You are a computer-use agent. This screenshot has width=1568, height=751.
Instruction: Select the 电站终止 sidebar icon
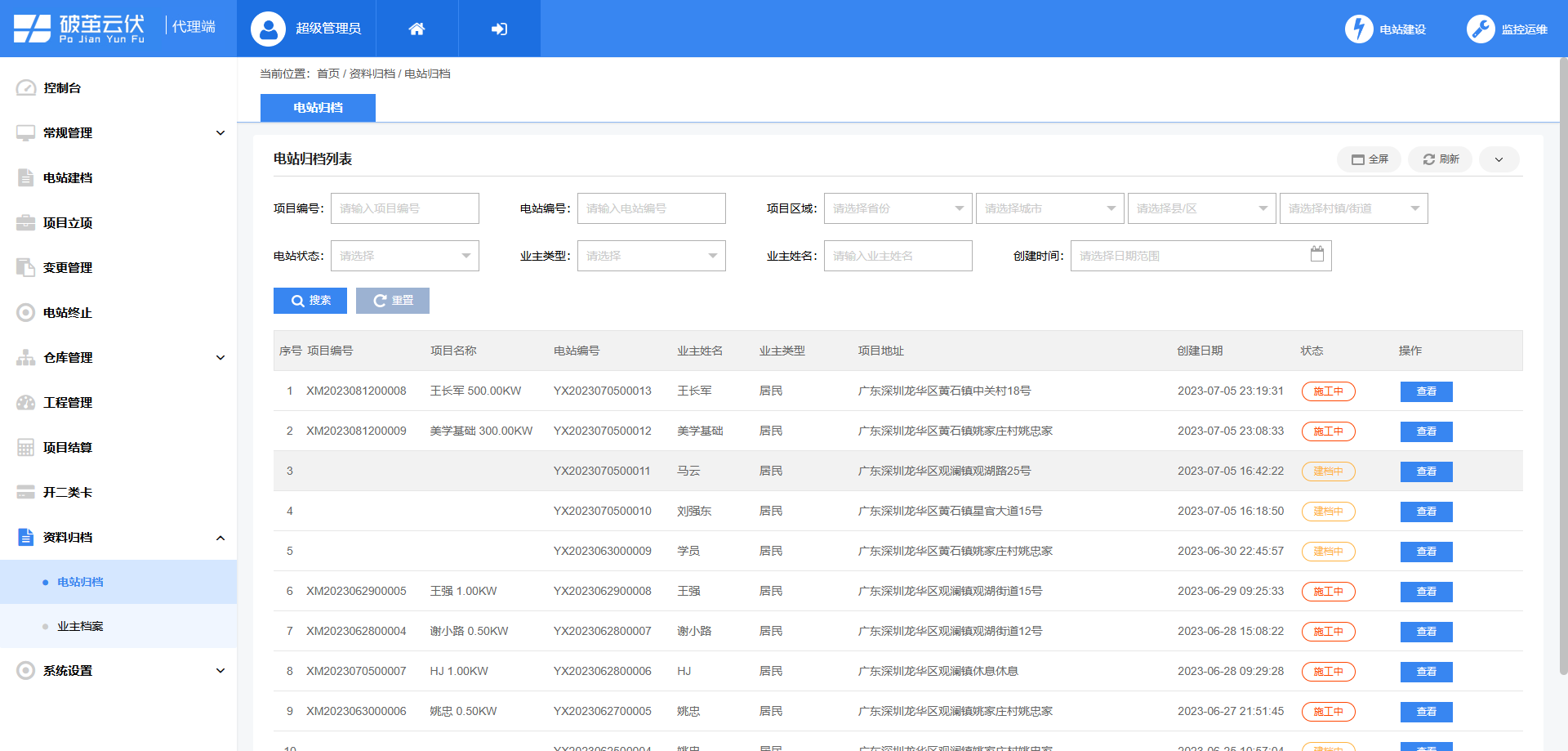[24, 312]
